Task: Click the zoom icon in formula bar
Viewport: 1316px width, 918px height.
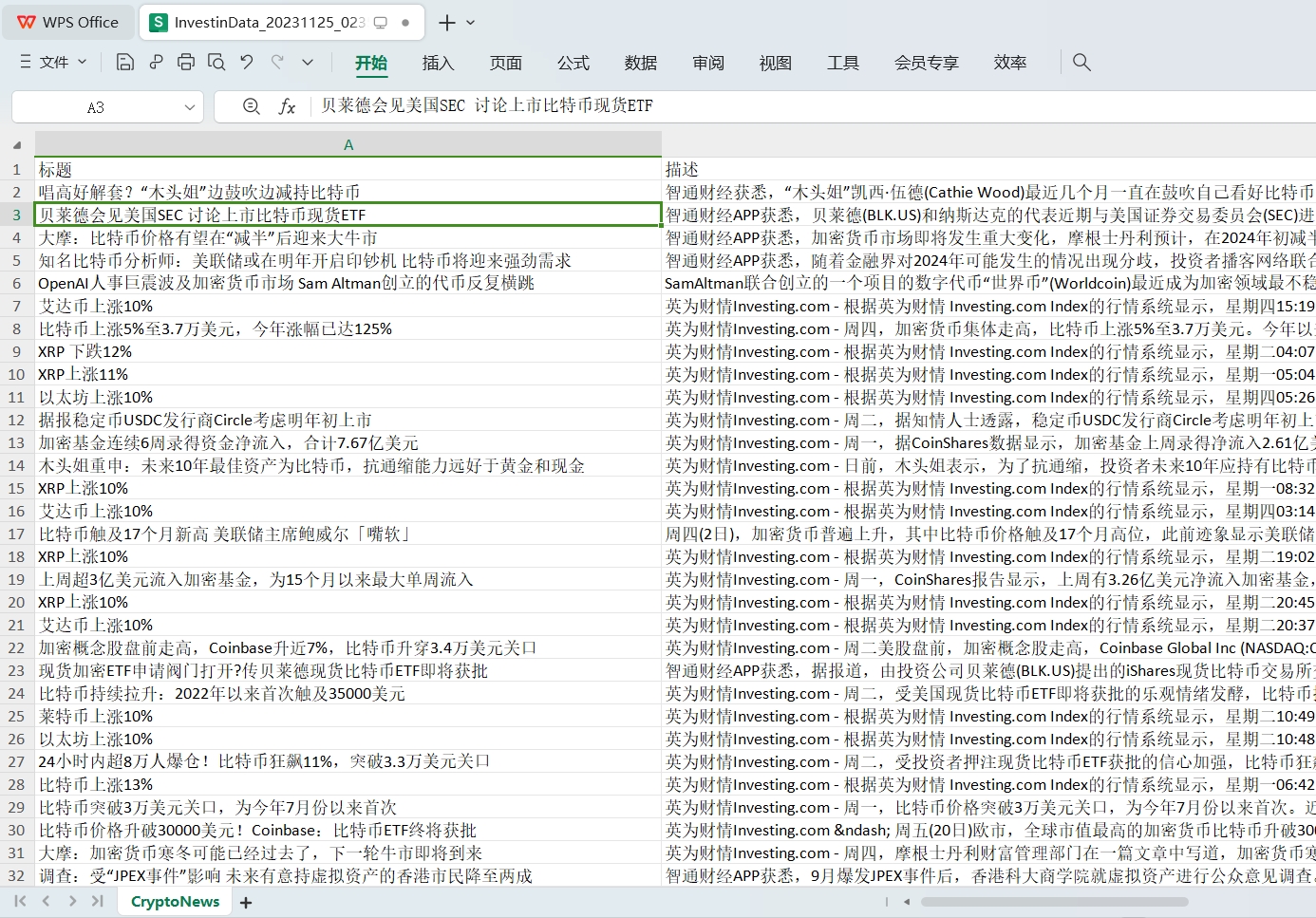Action: 252,106
